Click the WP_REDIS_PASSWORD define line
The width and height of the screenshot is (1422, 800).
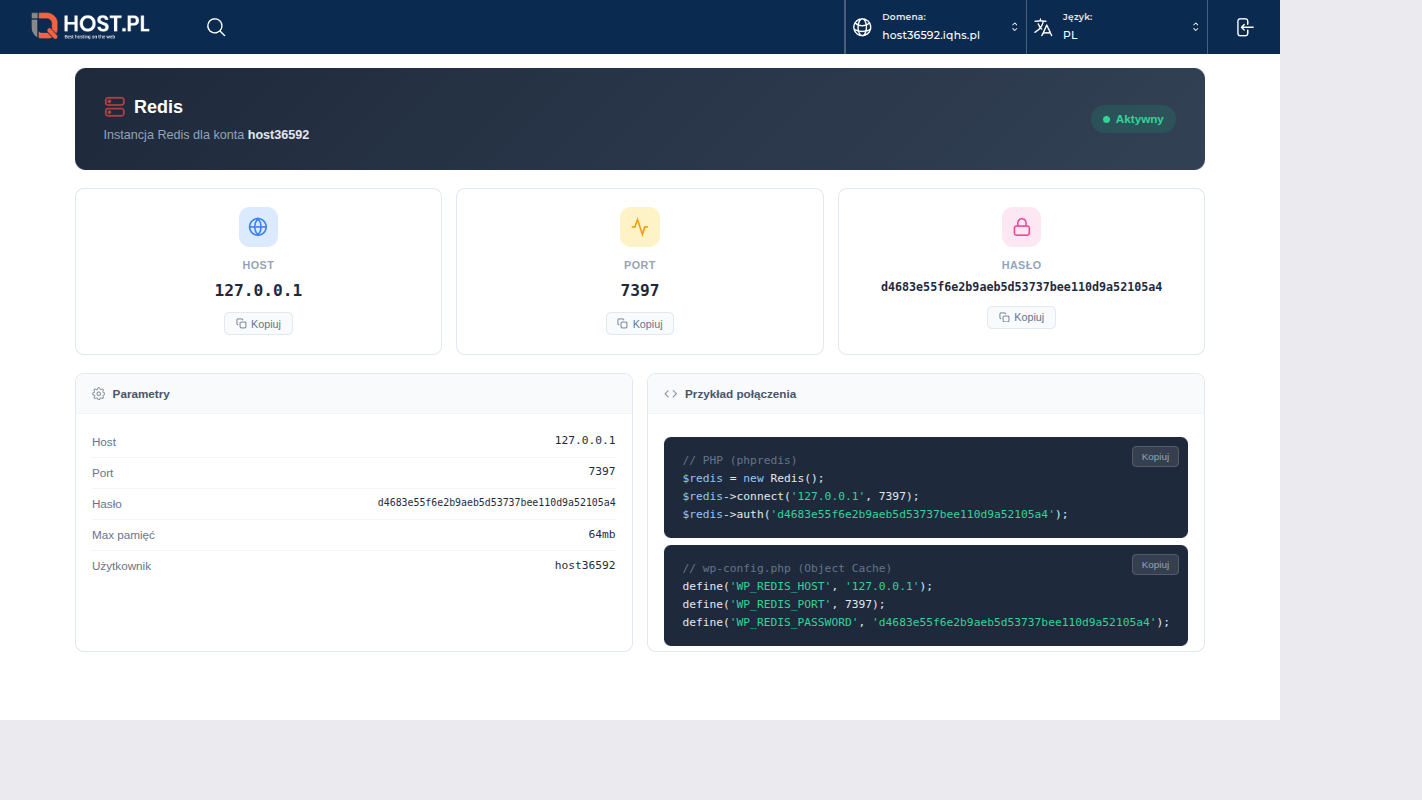coord(926,622)
